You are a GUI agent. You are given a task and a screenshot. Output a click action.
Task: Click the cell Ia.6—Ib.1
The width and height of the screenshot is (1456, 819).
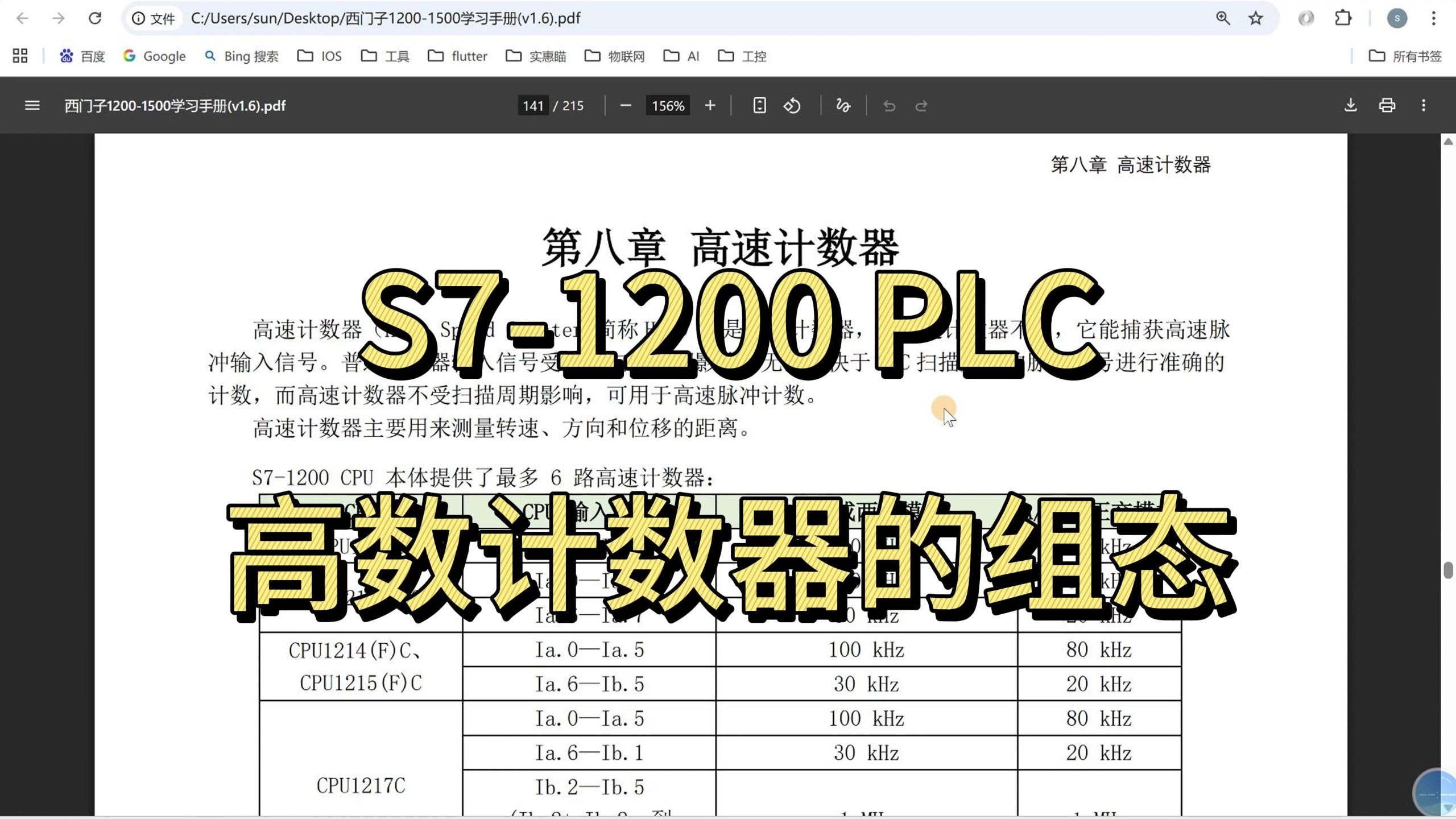pos(589,752)
